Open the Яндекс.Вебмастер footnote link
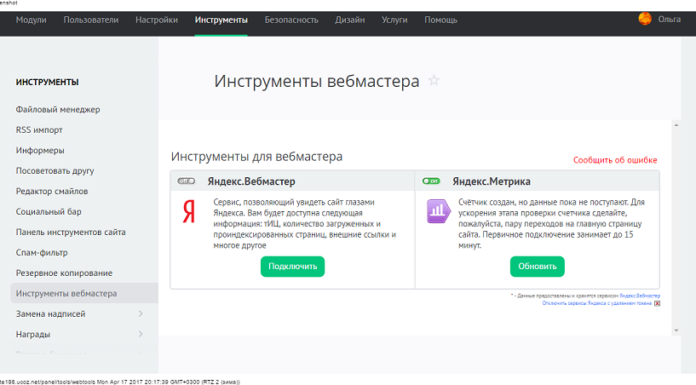696x385 pixels. 640,296
